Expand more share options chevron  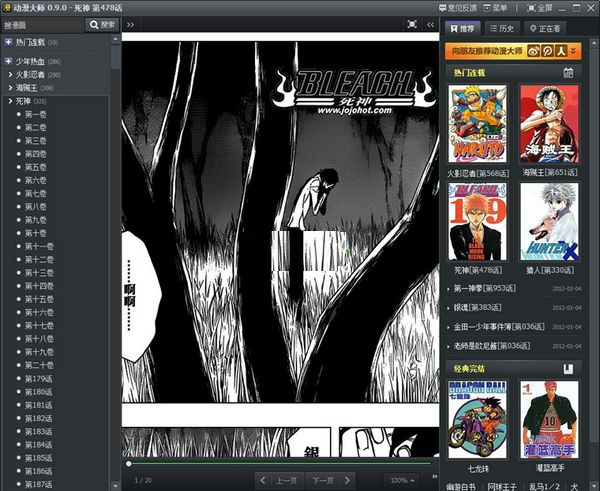click(573, 51)
